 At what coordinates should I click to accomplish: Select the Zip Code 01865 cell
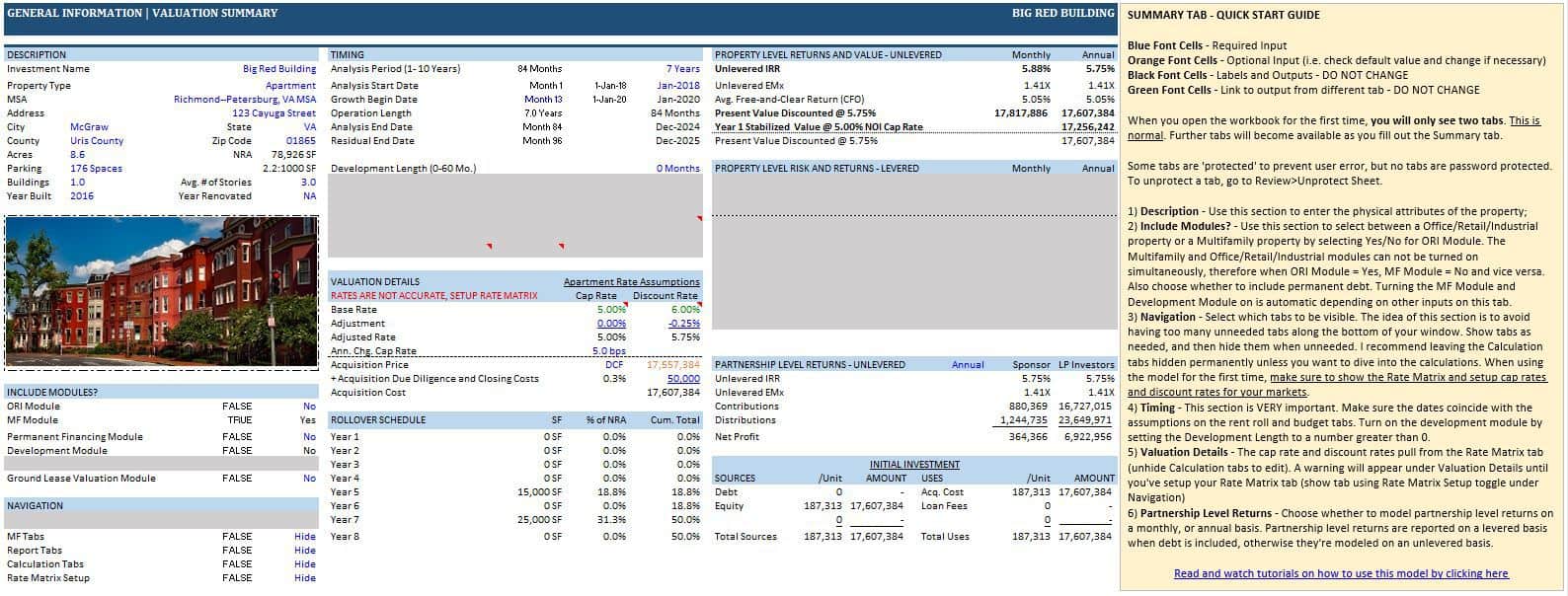(301, 141)
